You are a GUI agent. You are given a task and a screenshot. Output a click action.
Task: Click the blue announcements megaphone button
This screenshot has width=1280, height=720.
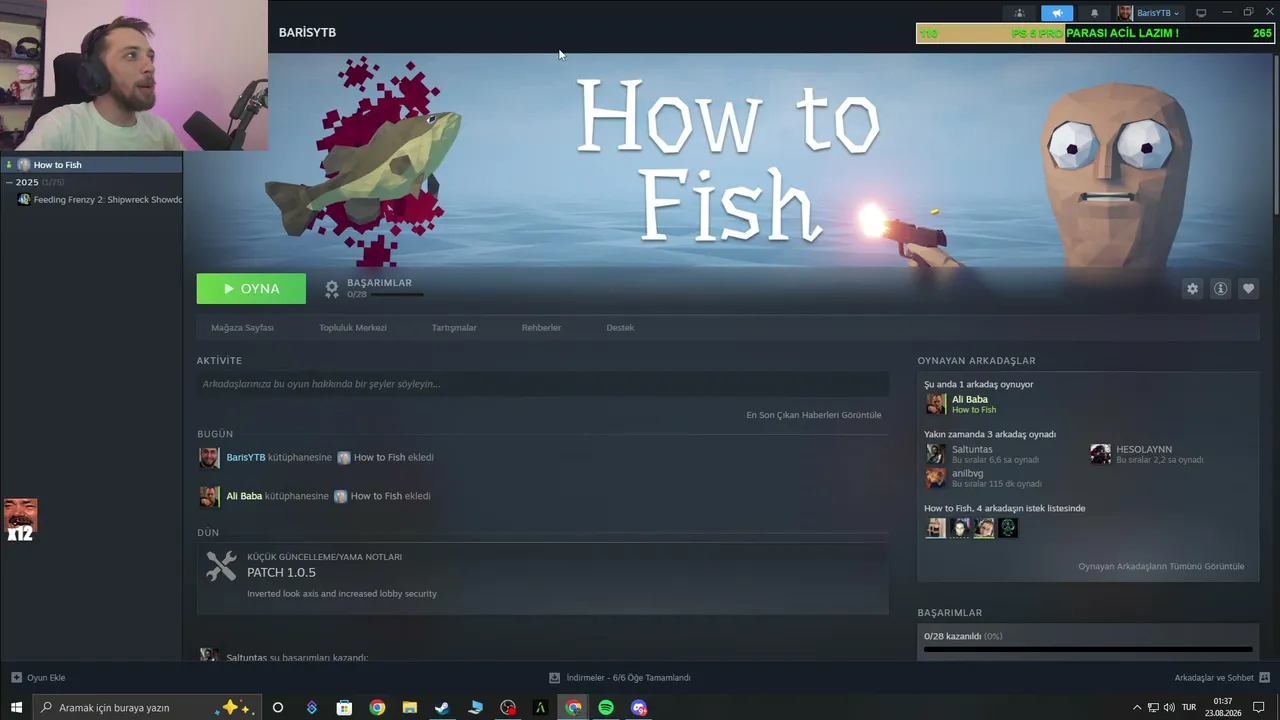point(1057,13)
